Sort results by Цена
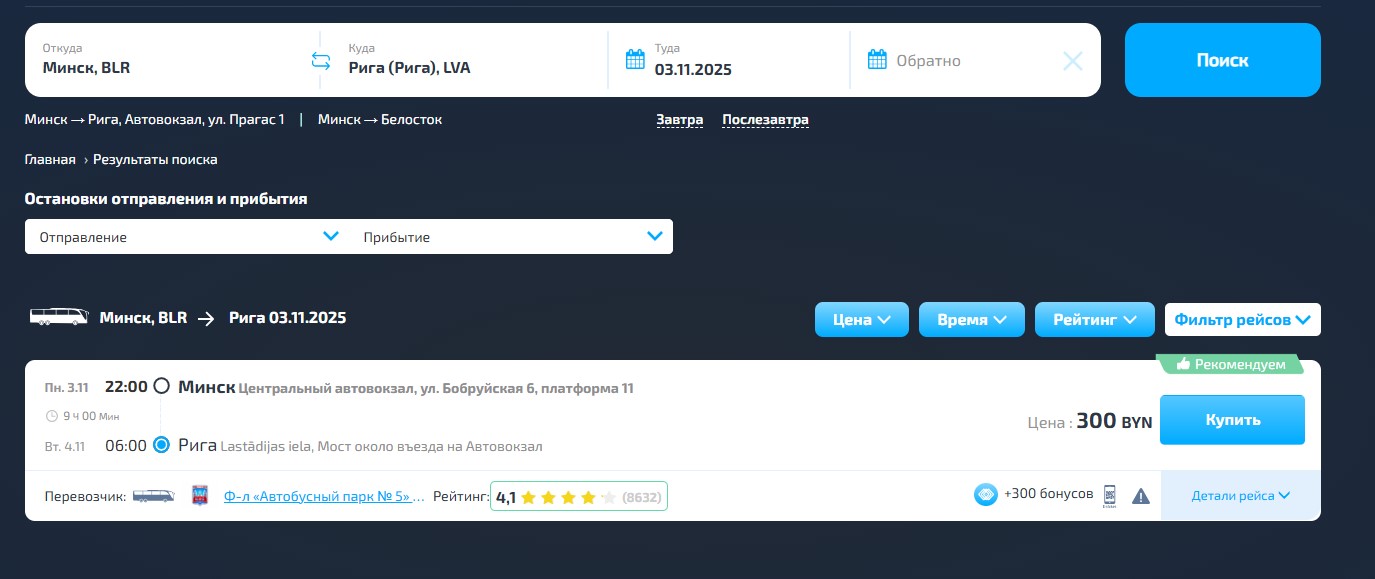 861,320
